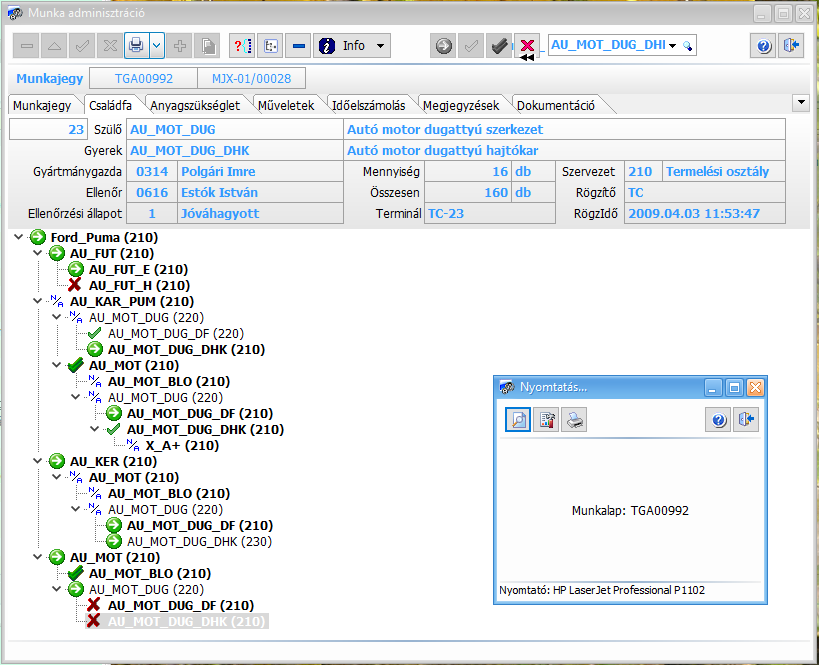Click the grey circled arrow status button
Viewport: 819px width, 665px height.
tap(443, 46)
